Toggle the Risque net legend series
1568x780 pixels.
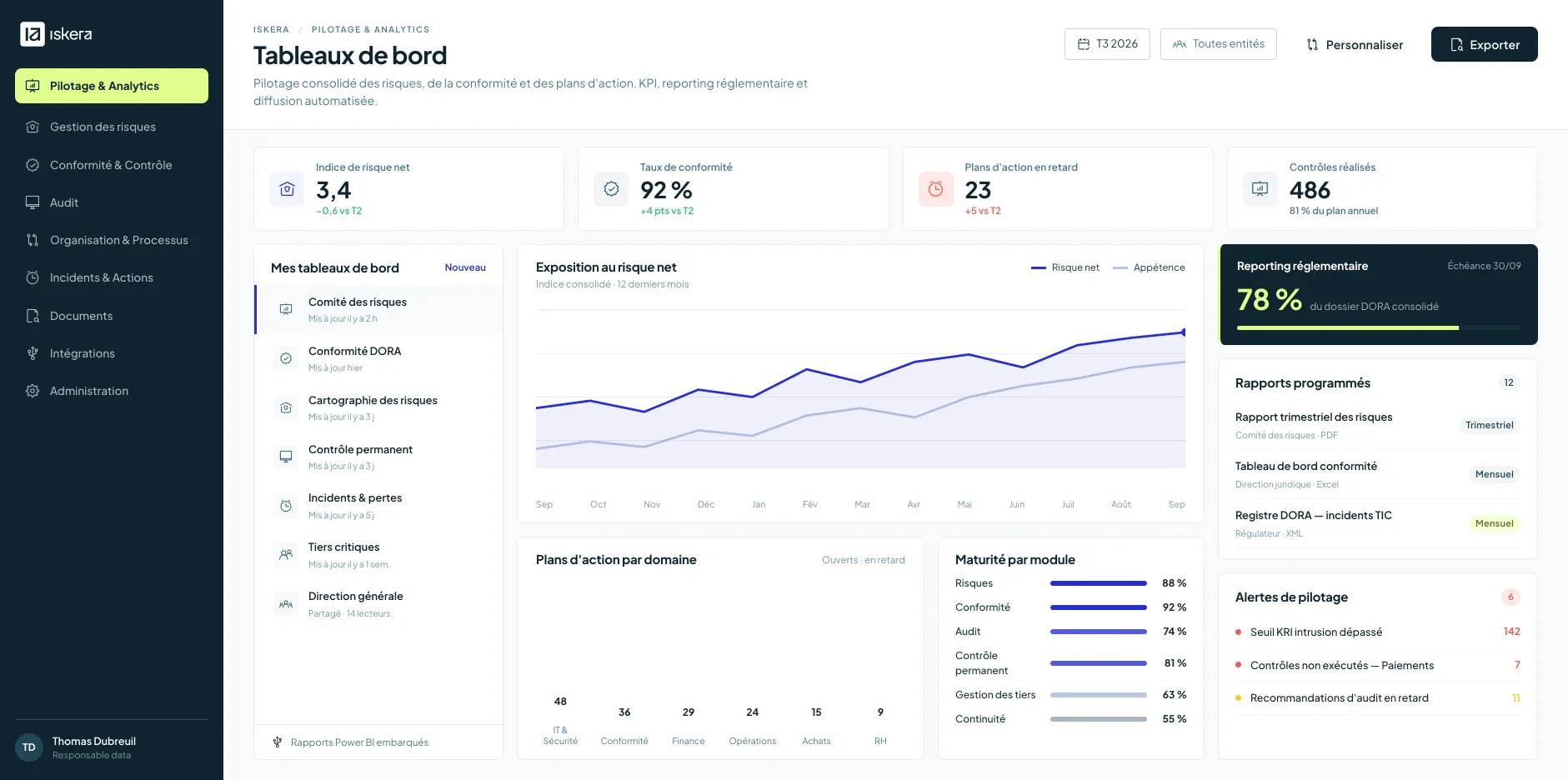click(1065, 267)
